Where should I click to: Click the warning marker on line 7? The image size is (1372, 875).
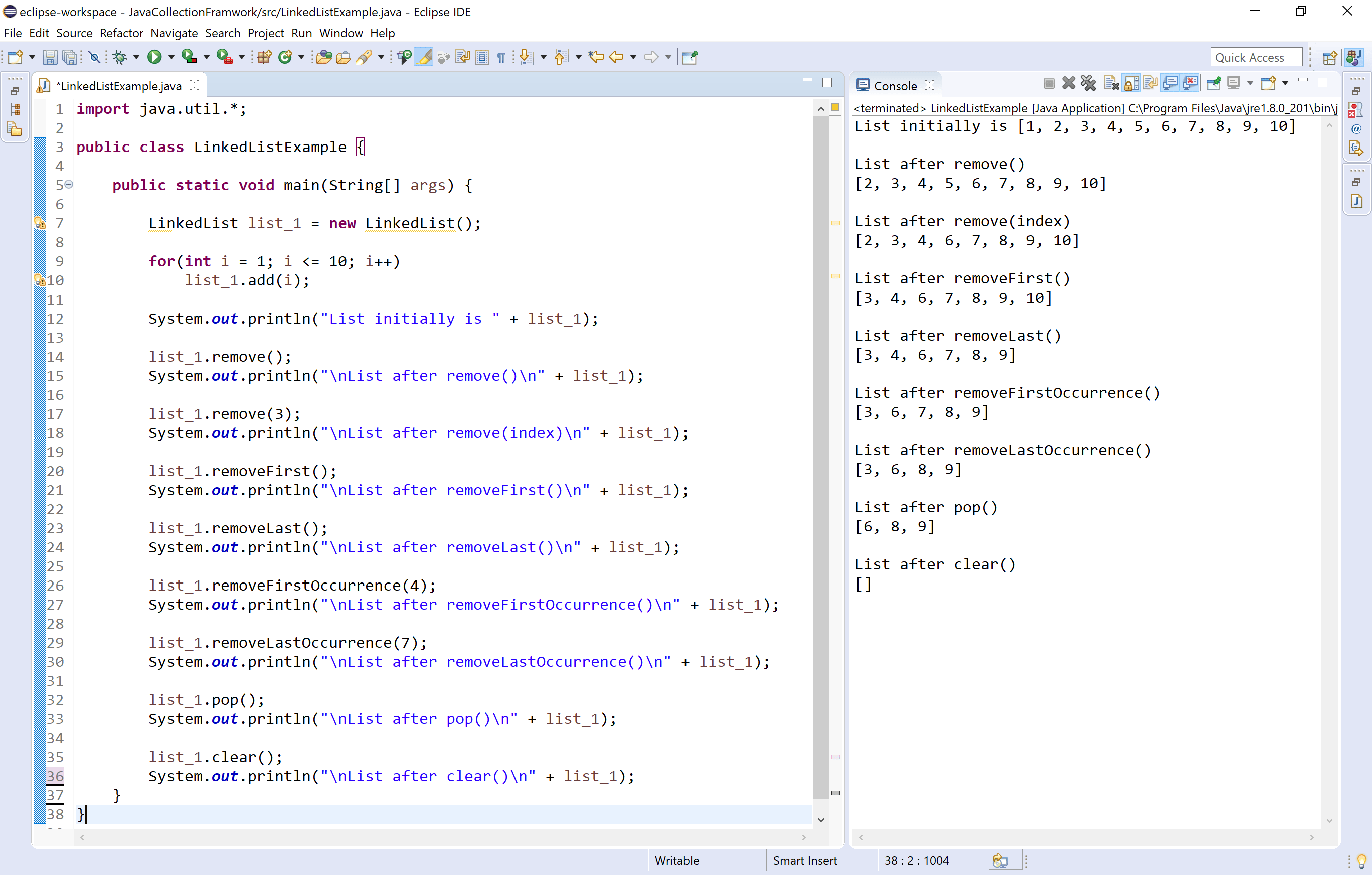coord(40,223)
